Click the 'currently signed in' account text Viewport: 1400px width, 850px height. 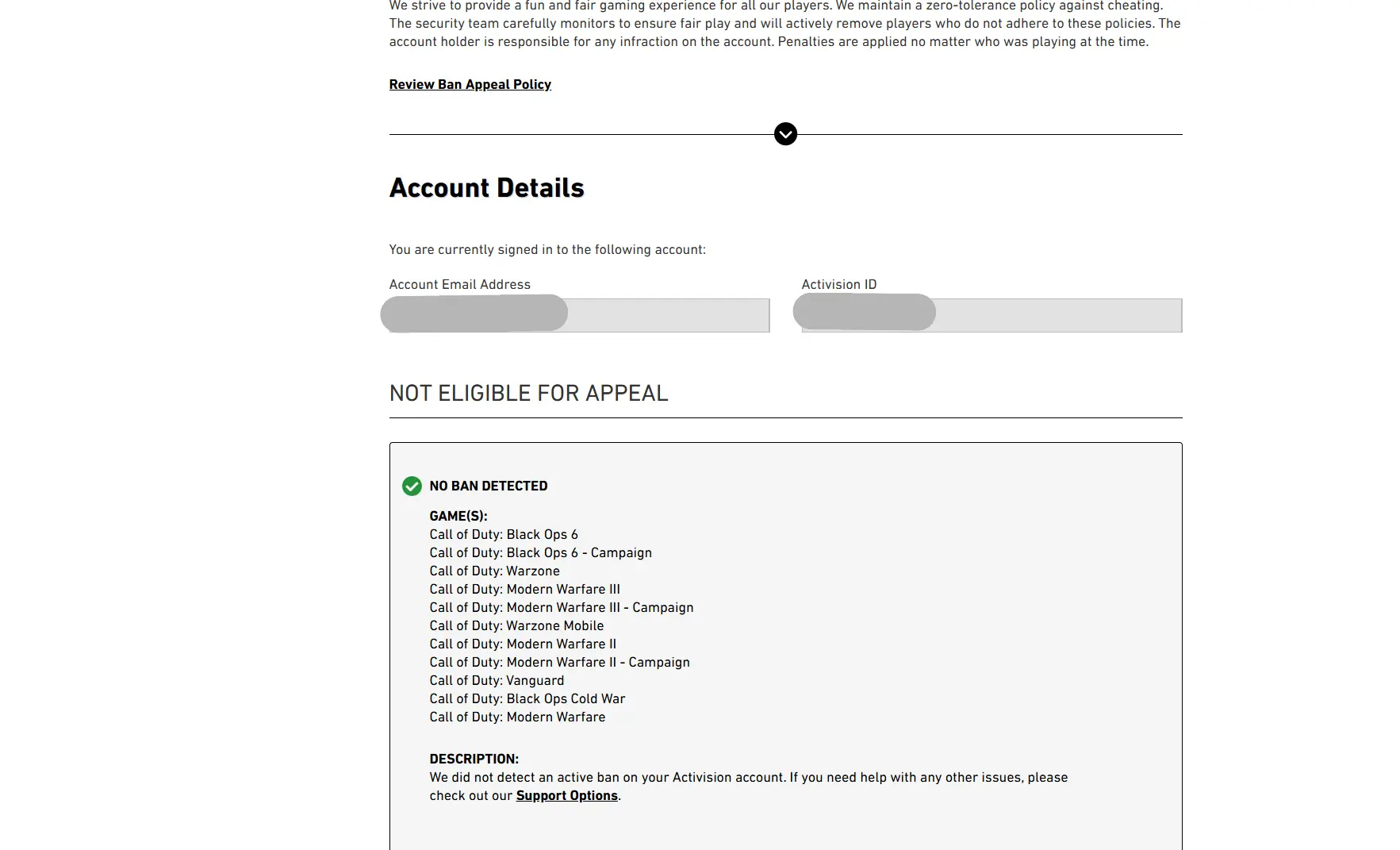coord(547,249)
